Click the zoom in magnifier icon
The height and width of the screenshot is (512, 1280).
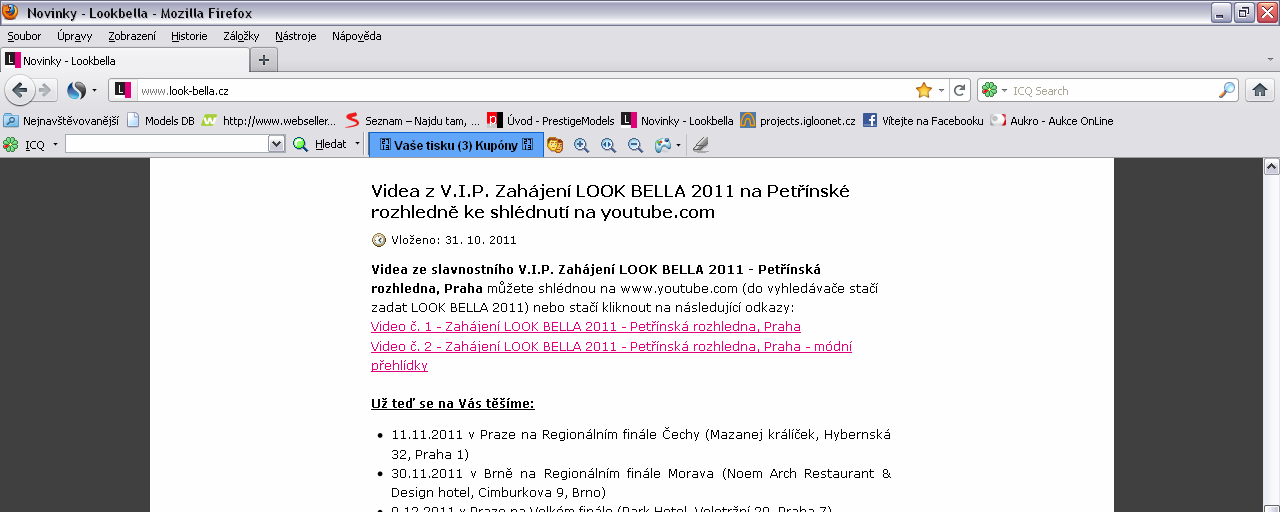coord(581,145)
